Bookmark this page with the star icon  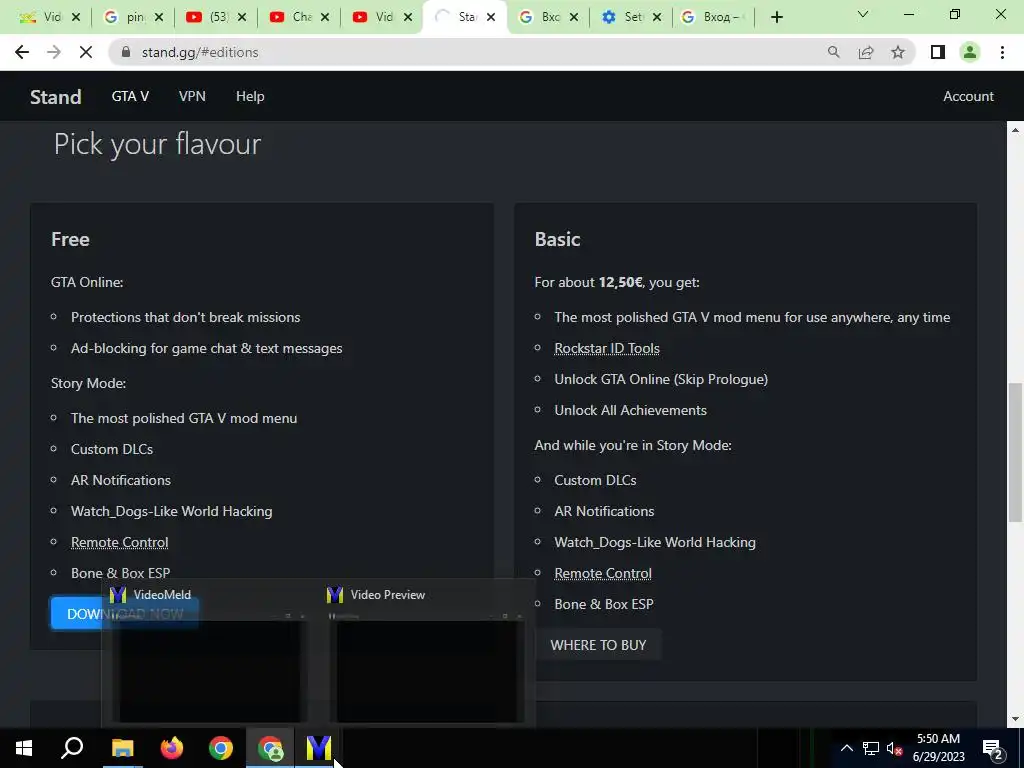898,52
